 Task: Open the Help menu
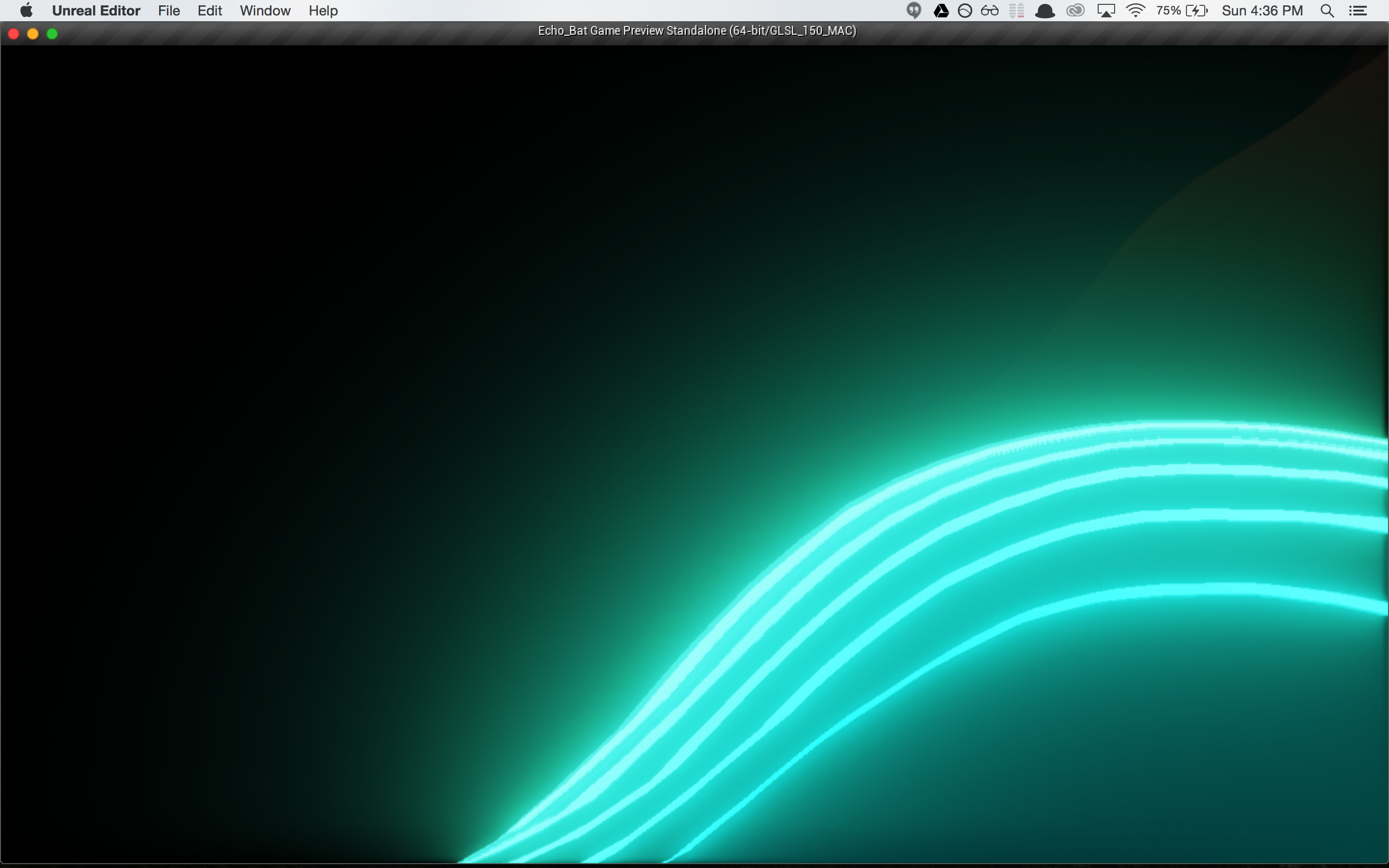[x=323, y=11]
